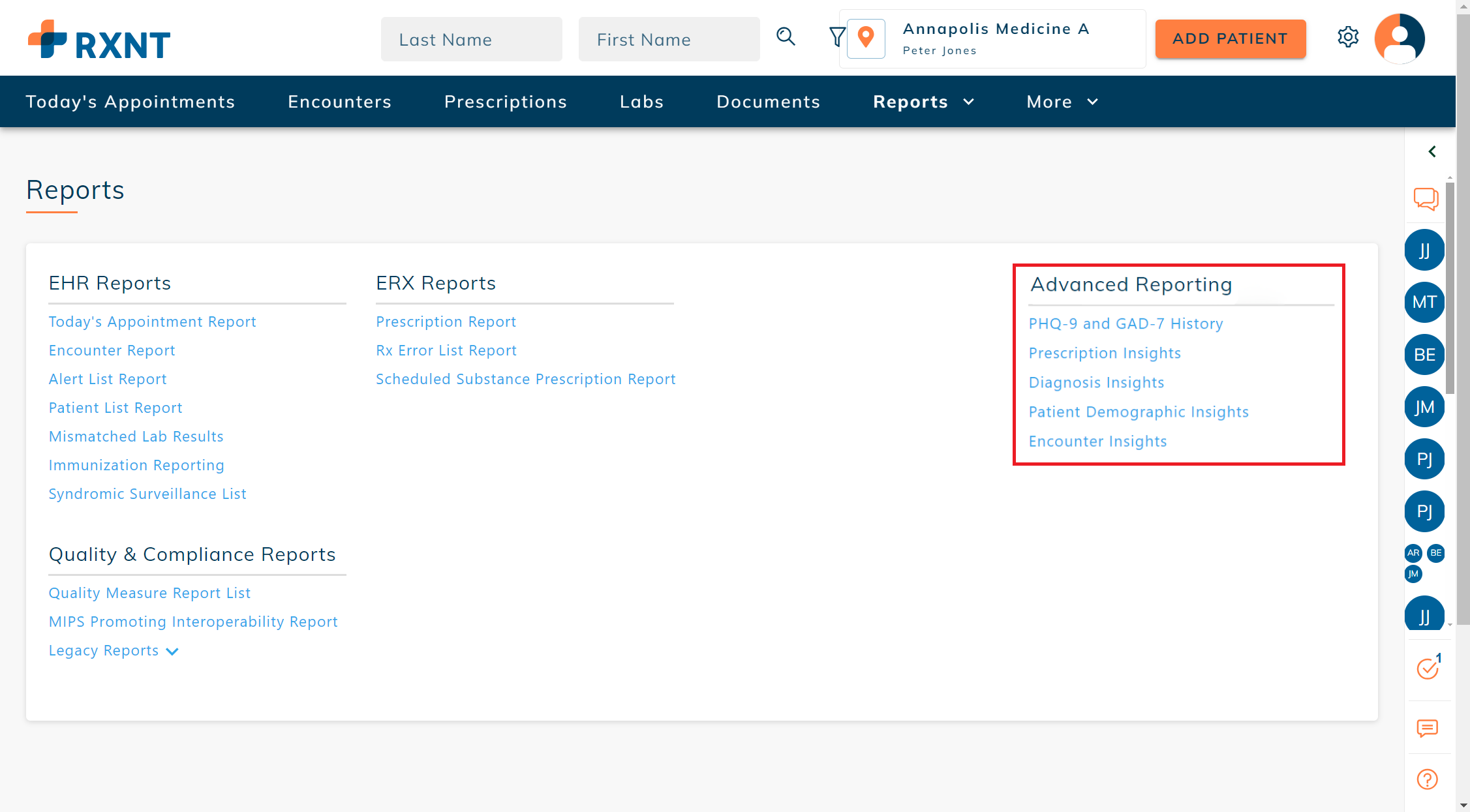The image size is (1470, 812).
Task: Expand the Legacy Reports list
Action: click(114, 651)
